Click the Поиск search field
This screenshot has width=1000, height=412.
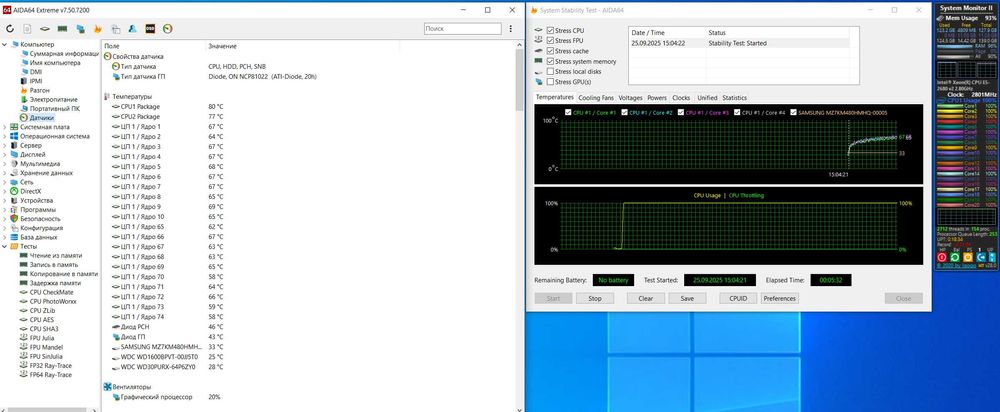[462, 29]
